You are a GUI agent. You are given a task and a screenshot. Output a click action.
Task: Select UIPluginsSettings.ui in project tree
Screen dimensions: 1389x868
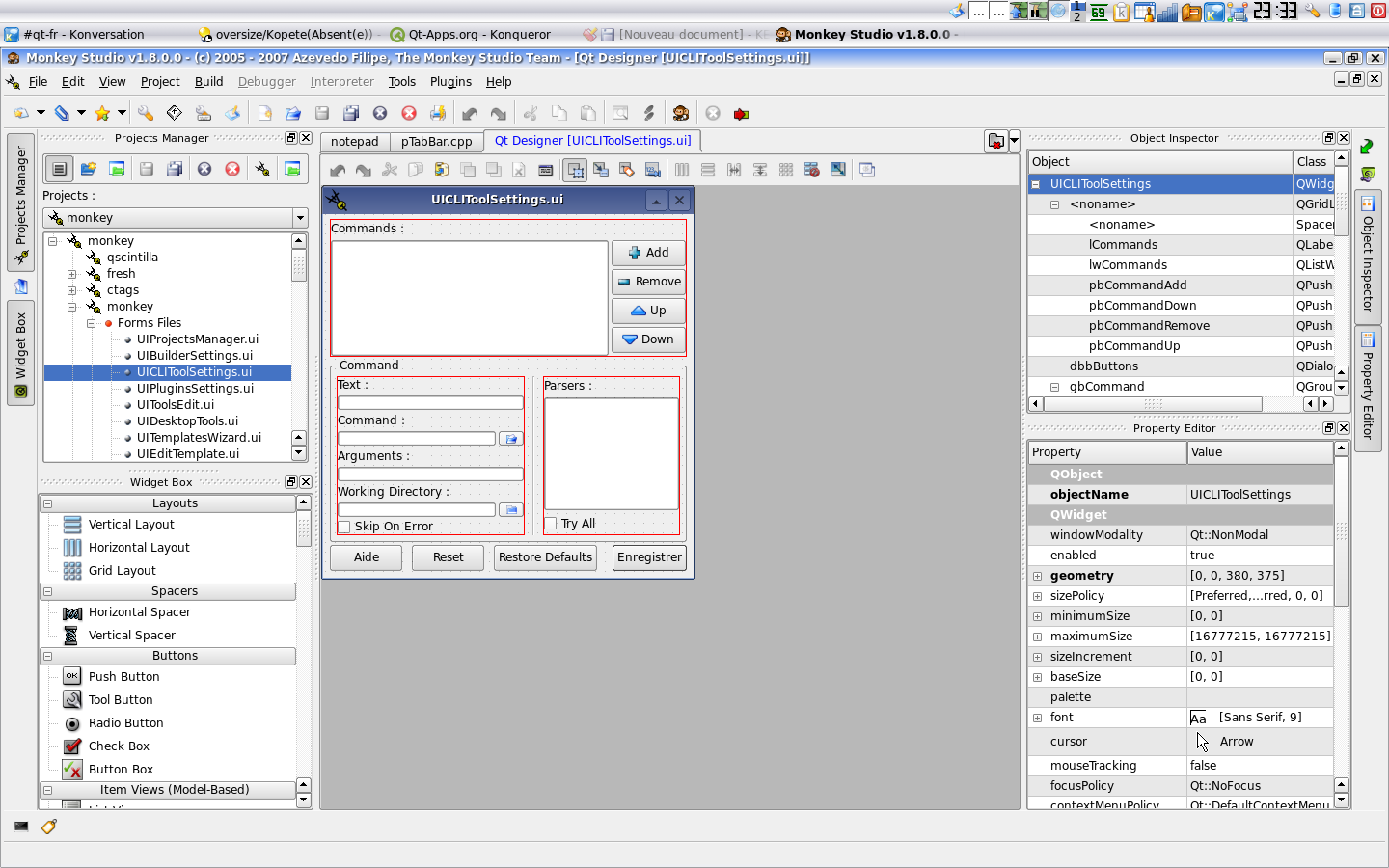coord(195,389)
